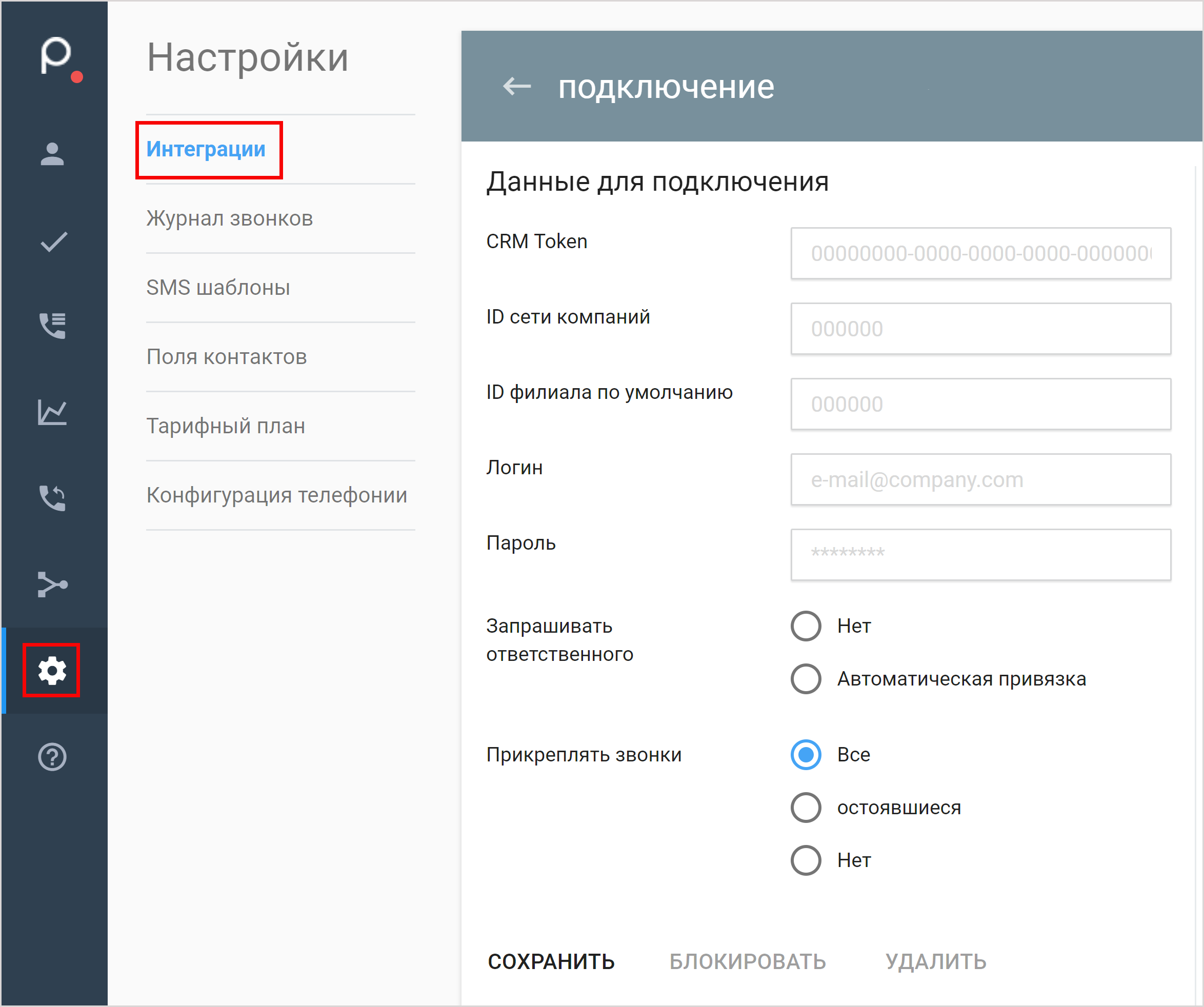
Task: Open the analytics chart icon
Action: coord(52,412)
